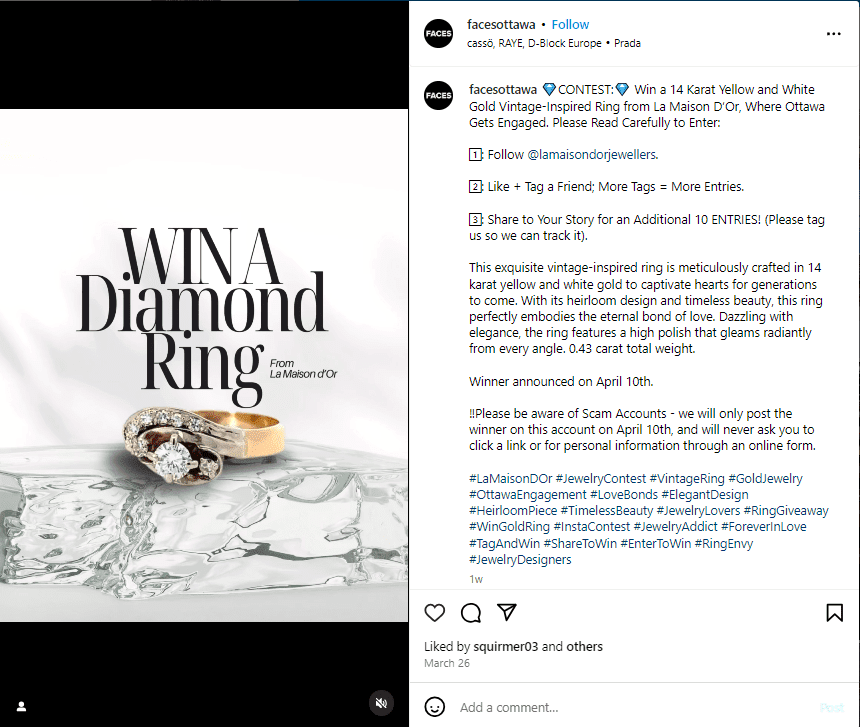Viewport: 860px width, 727px height.
Task: Open more options three-dot menu
Action: click(834, 34)
